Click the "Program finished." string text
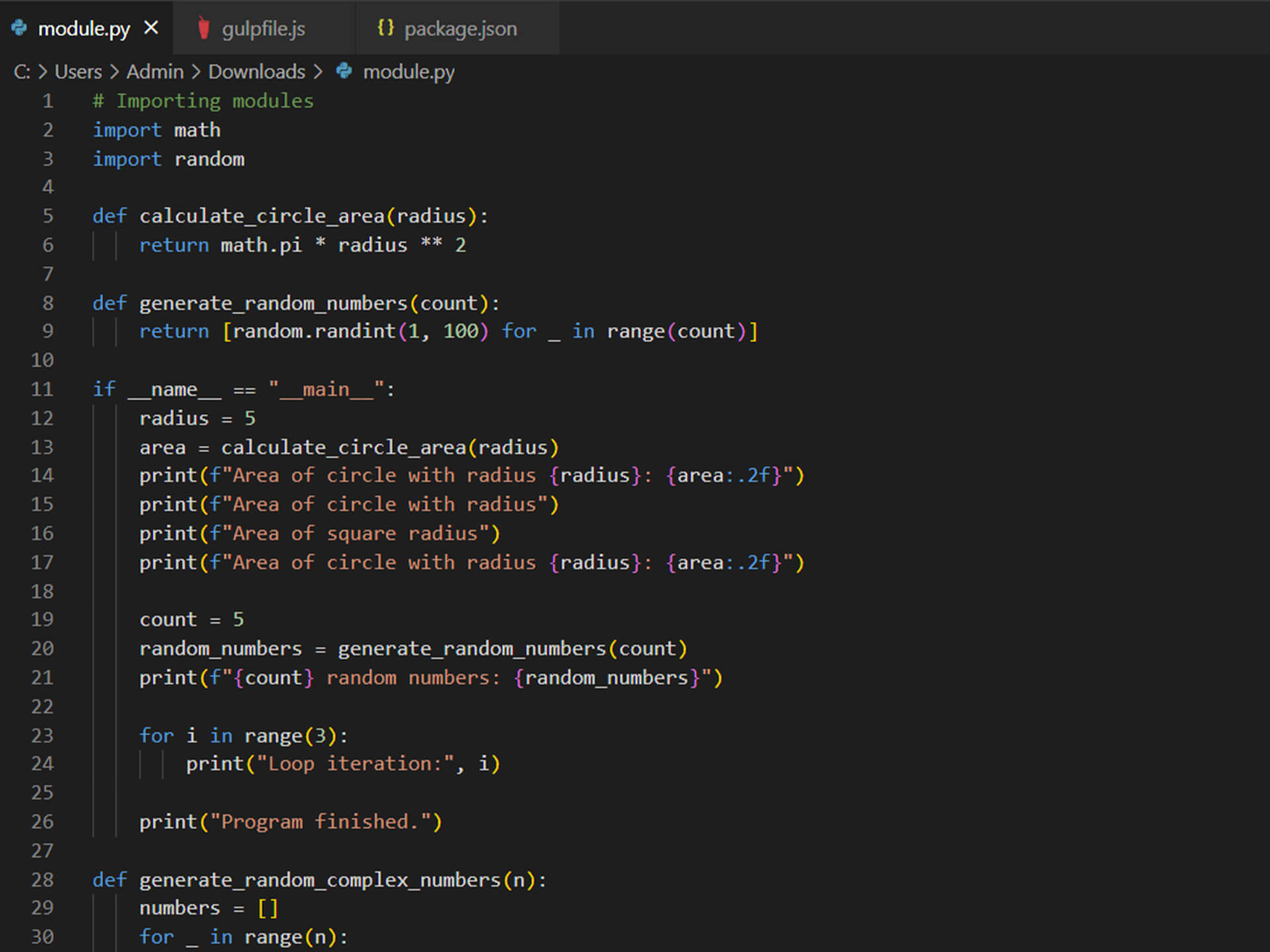This screenshot has height=952, width=1270. coord(320,822)
